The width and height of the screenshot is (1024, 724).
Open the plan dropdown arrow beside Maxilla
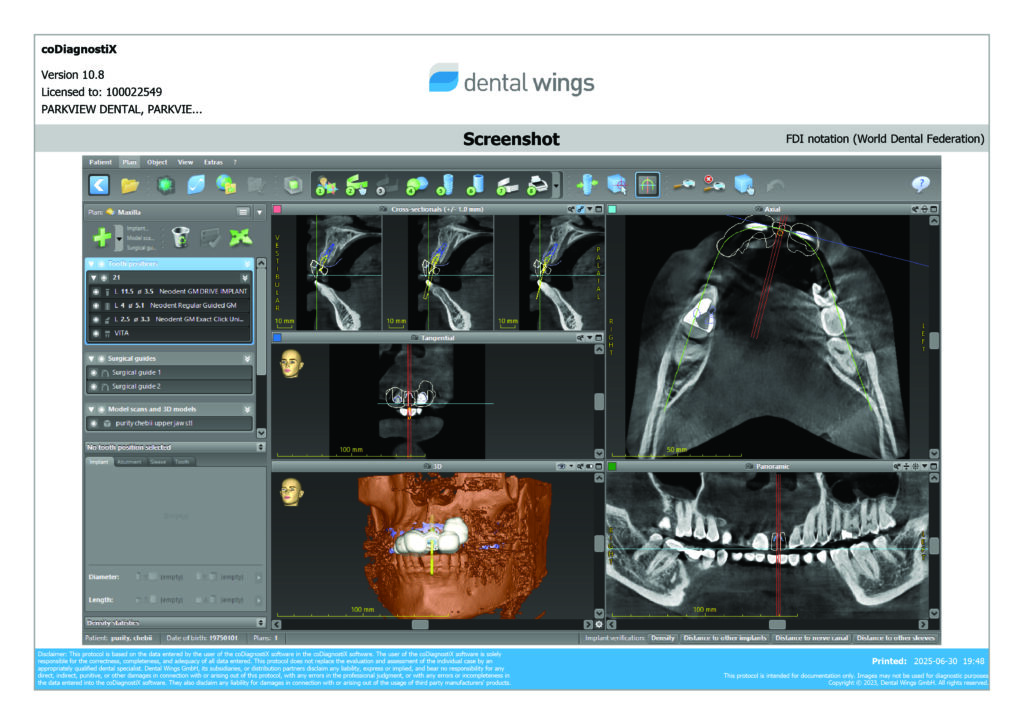tap(260, 212)
